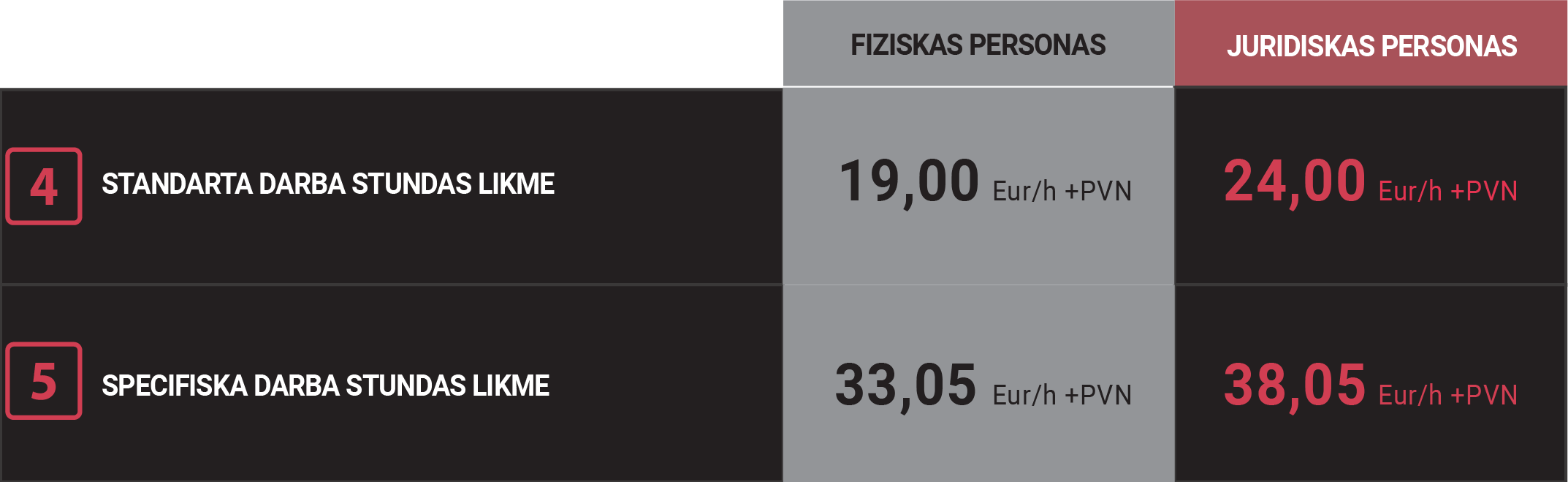The height and width of the screenshot is (482, 1568).
Task: Click the 19,00 price value
Action: (x=909, y=182)
